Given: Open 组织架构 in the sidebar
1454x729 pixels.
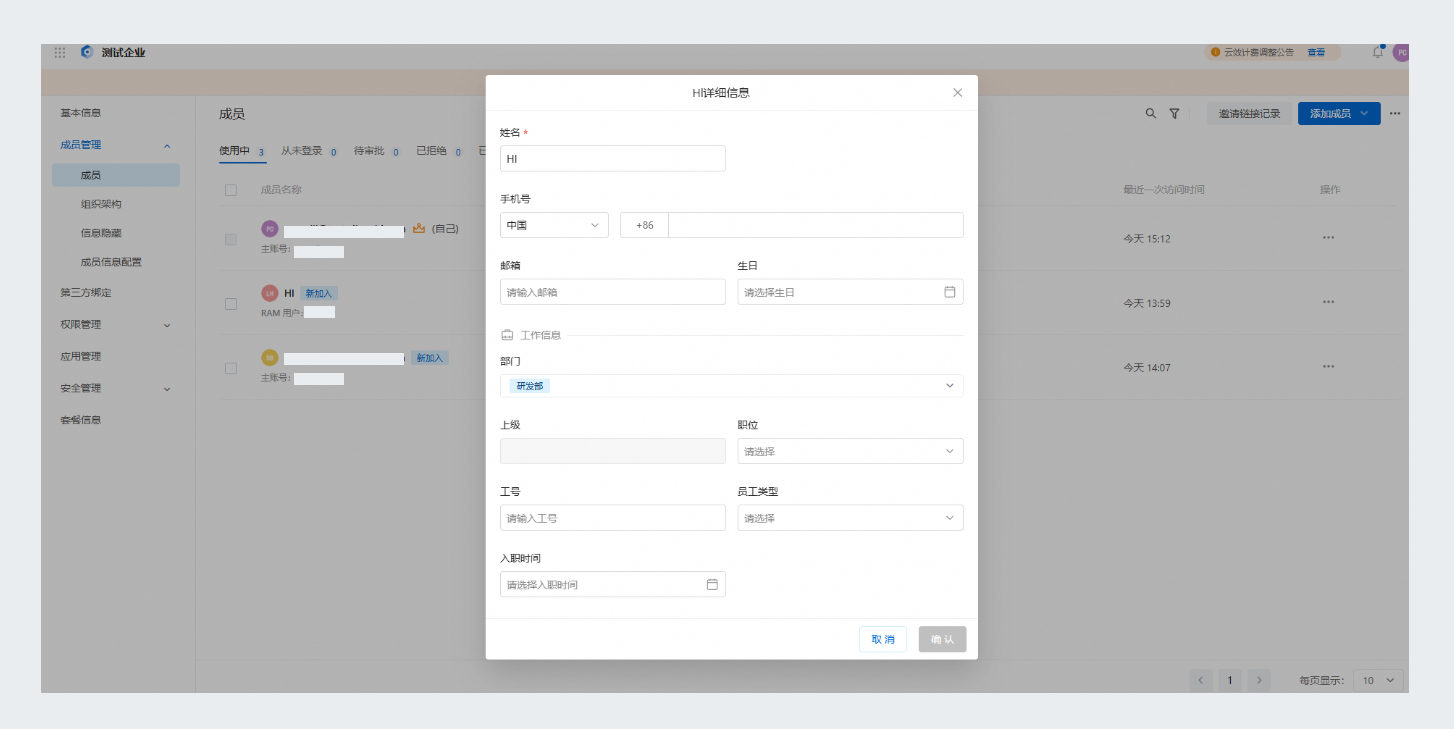Looking at the screenshot, I should point(100,204).
